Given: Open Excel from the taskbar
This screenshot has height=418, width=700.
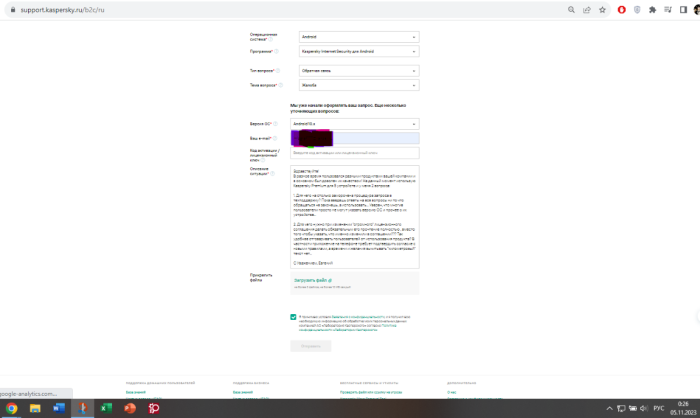Looking at the screenshot, I should click(x=106, y=408).
